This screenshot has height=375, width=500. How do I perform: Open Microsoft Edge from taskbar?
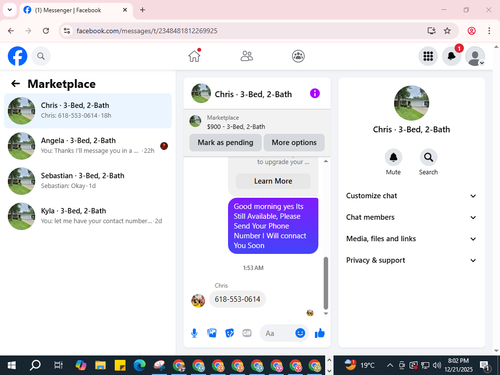[x=139, y=366]
